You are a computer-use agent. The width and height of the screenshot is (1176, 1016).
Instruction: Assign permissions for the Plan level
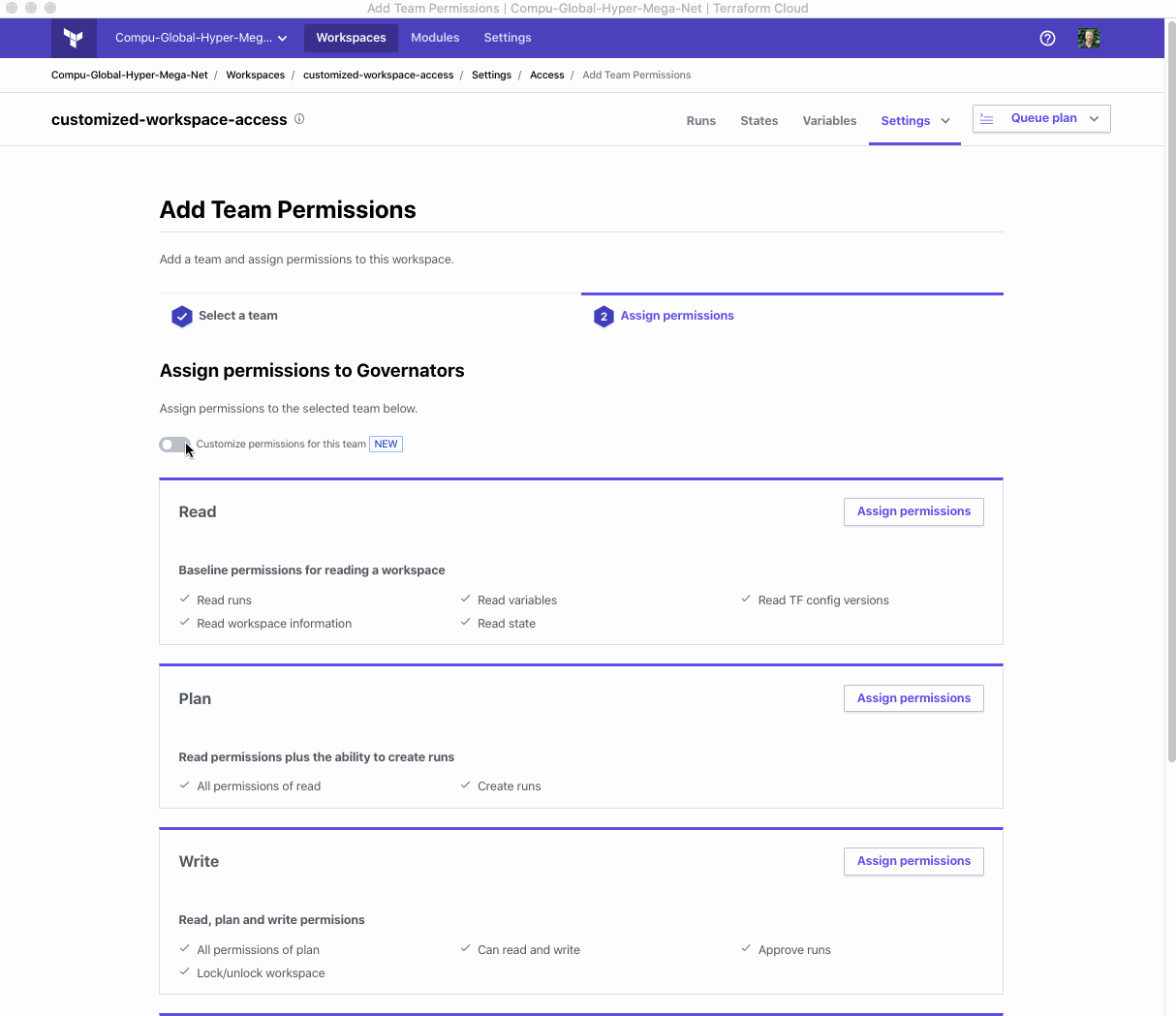click(913, 698)
